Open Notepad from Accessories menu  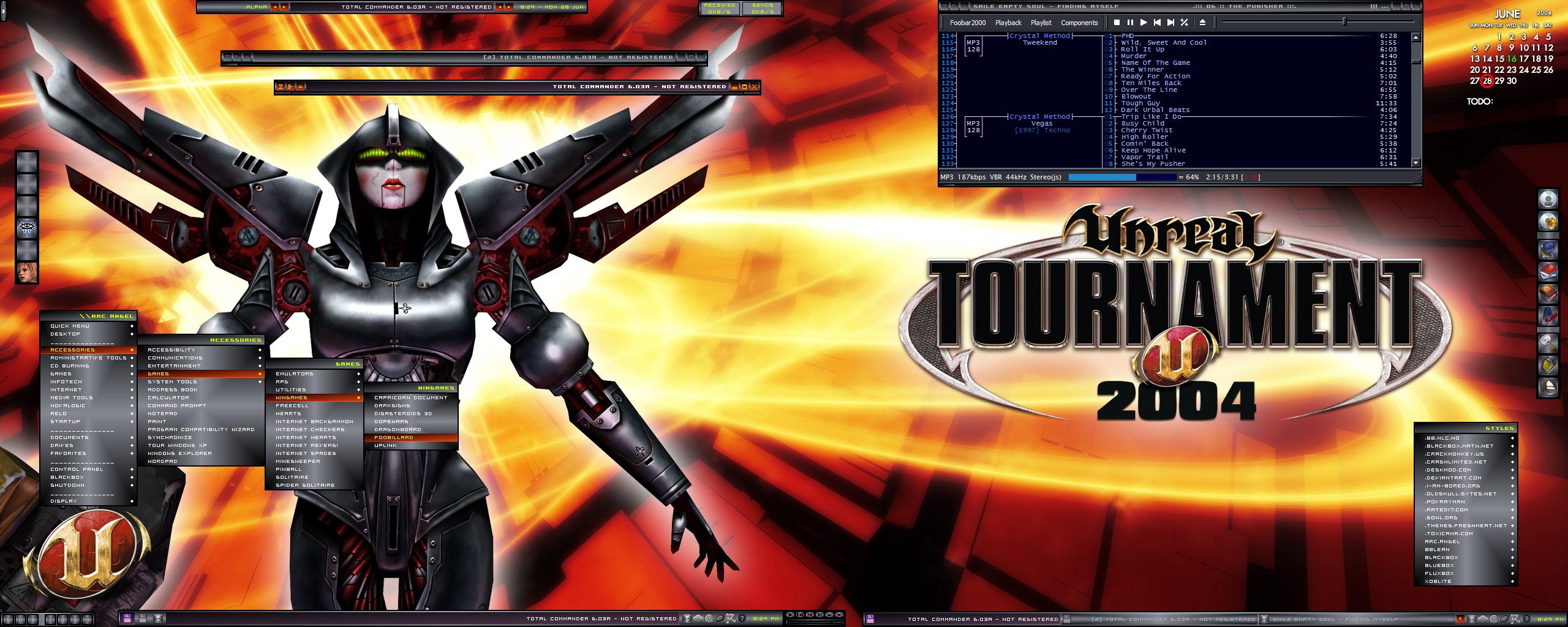tap(202, 414)
